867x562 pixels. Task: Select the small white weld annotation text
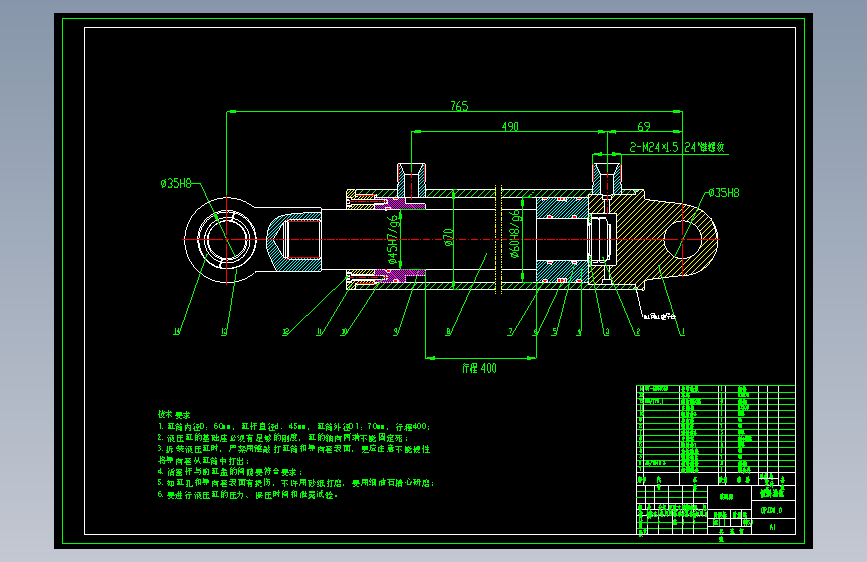tap(660, 316)
